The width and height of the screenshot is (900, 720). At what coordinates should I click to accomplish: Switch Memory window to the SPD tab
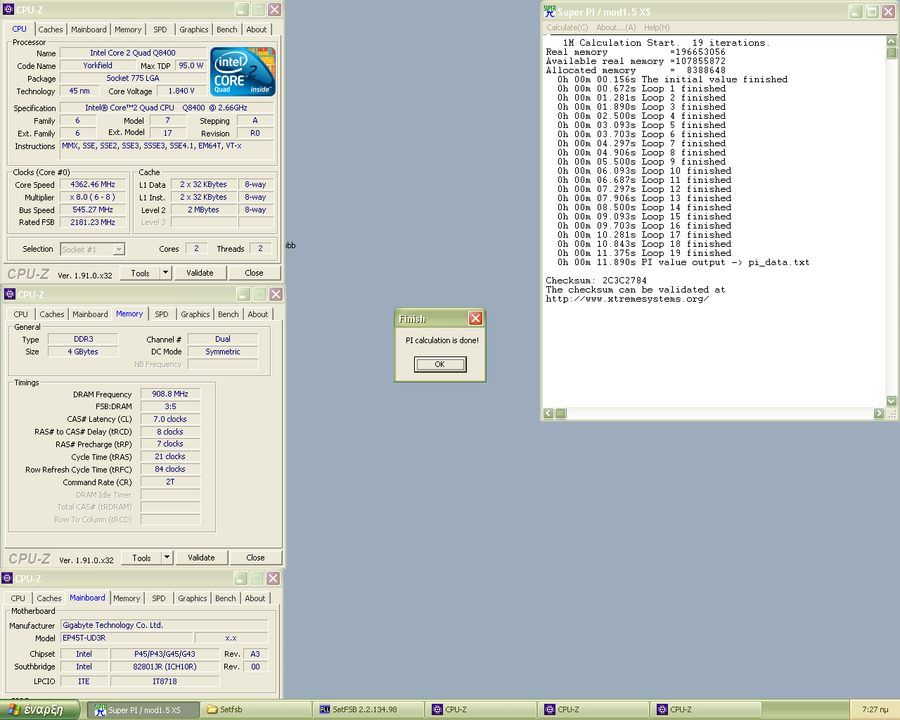click(162, 314)
